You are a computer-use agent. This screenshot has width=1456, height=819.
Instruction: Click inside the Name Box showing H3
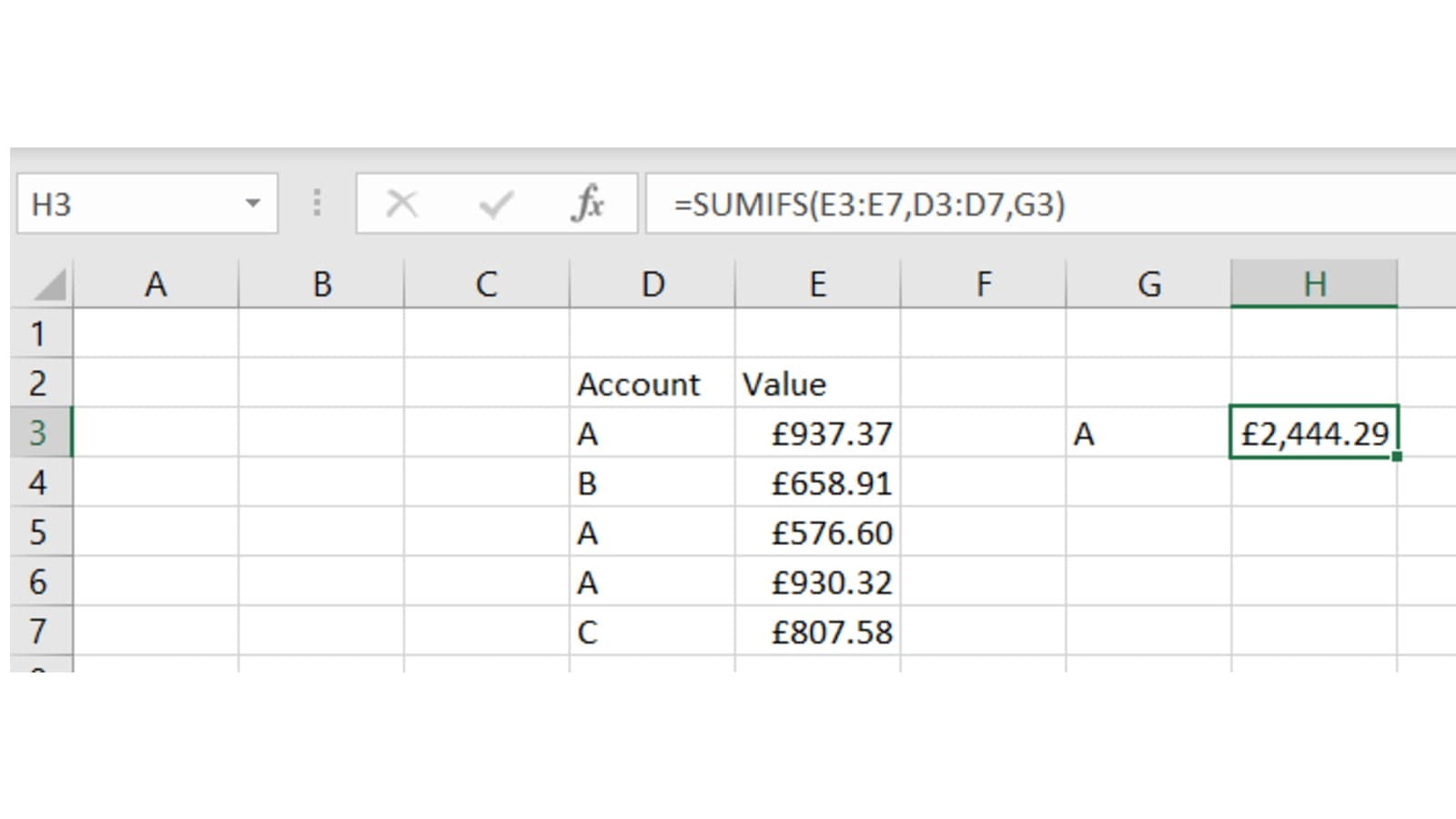127,204
